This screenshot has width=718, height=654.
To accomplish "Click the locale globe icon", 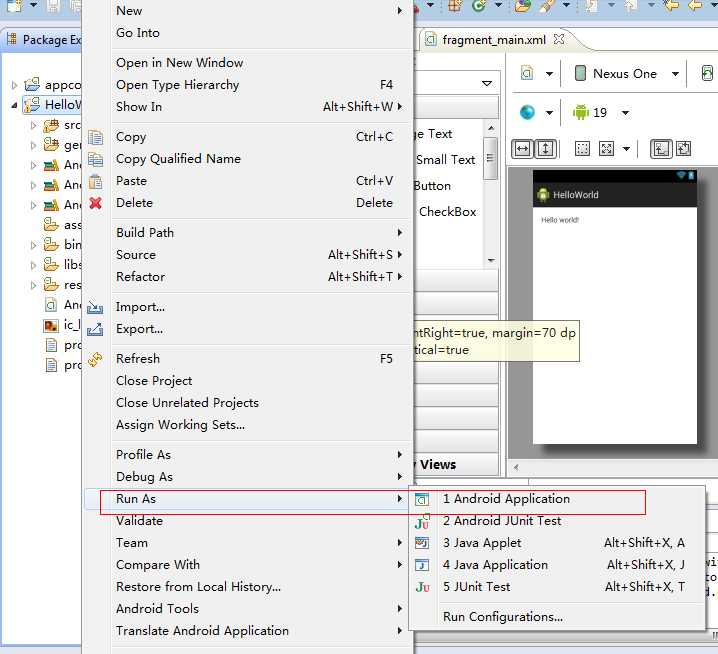I will coord(528,112).
